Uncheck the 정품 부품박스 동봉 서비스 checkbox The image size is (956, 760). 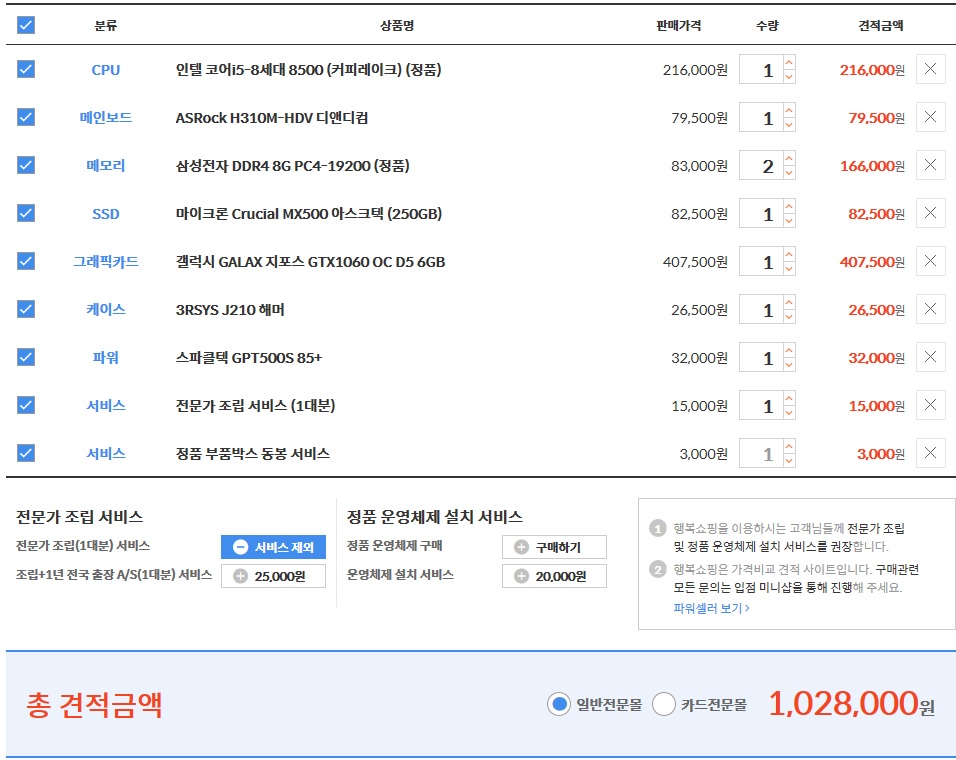(x=26, y=453)
